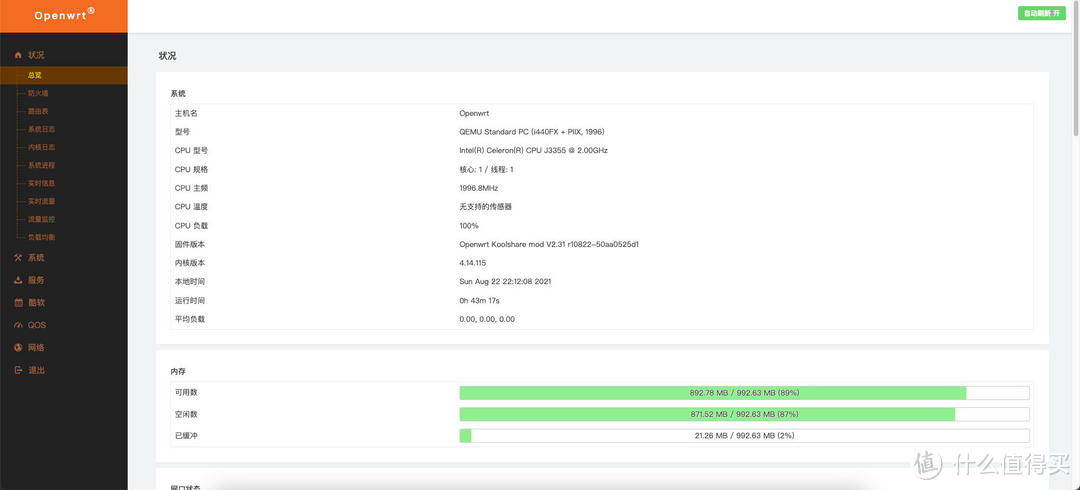Click the download icon beside 服务
Screen dimensions: 1080x490
[19, 280]
